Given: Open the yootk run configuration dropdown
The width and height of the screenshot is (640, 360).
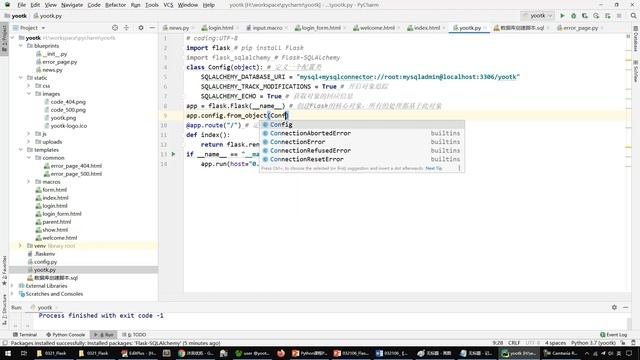Looking at the screenshot, I should point(538,16).
